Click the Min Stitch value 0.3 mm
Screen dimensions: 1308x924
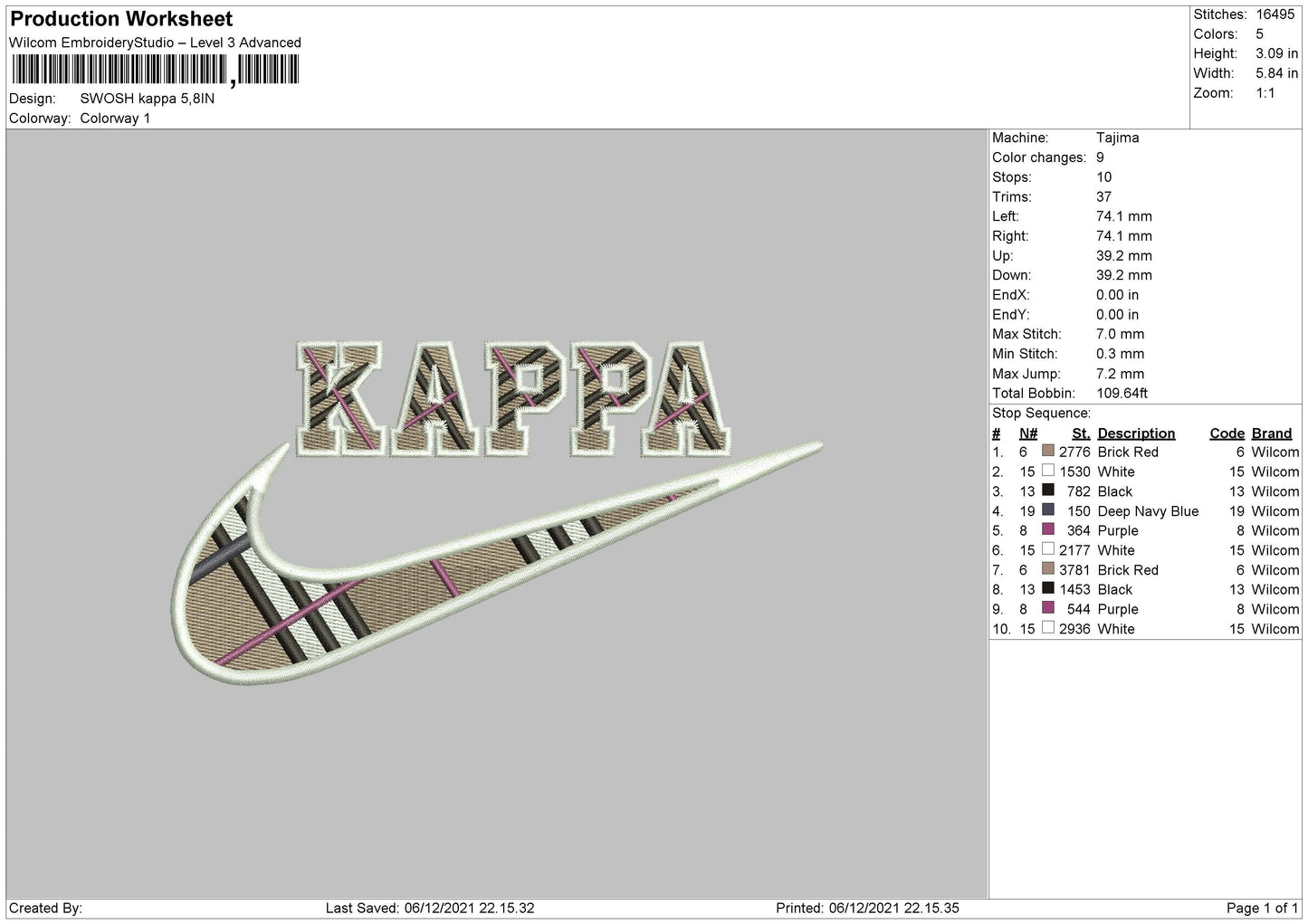[1120, 354]
